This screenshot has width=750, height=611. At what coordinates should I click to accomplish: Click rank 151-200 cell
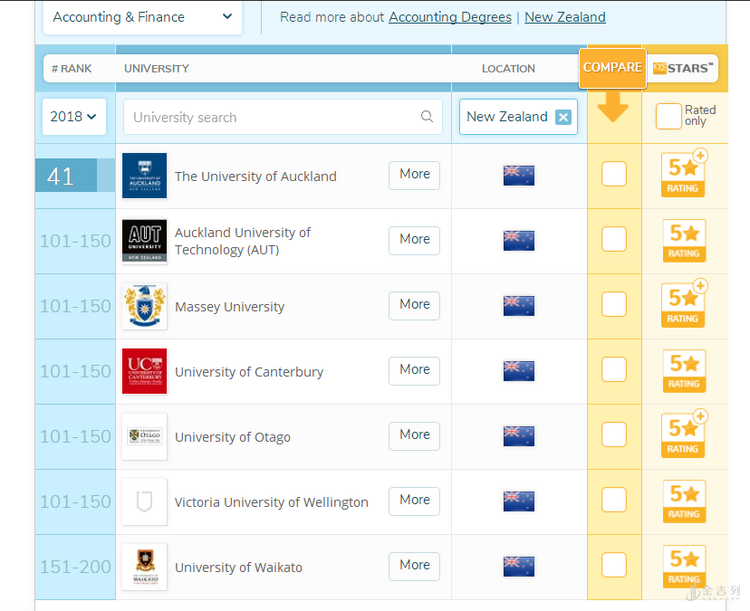(x=75, y=567)
